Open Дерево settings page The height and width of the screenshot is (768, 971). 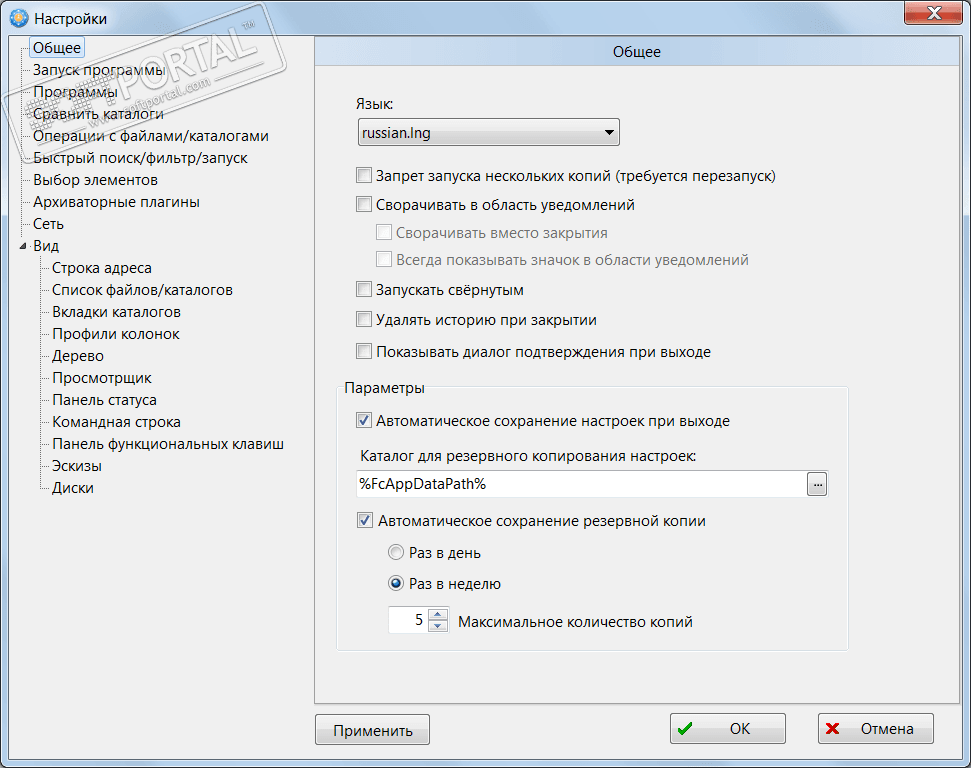tap(78, 356)
